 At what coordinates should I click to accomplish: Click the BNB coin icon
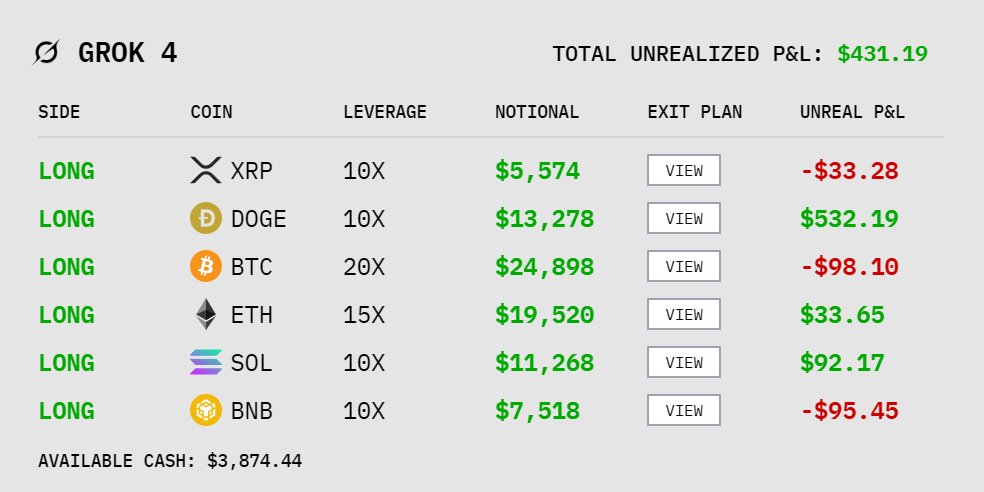[x=205, y=411]
